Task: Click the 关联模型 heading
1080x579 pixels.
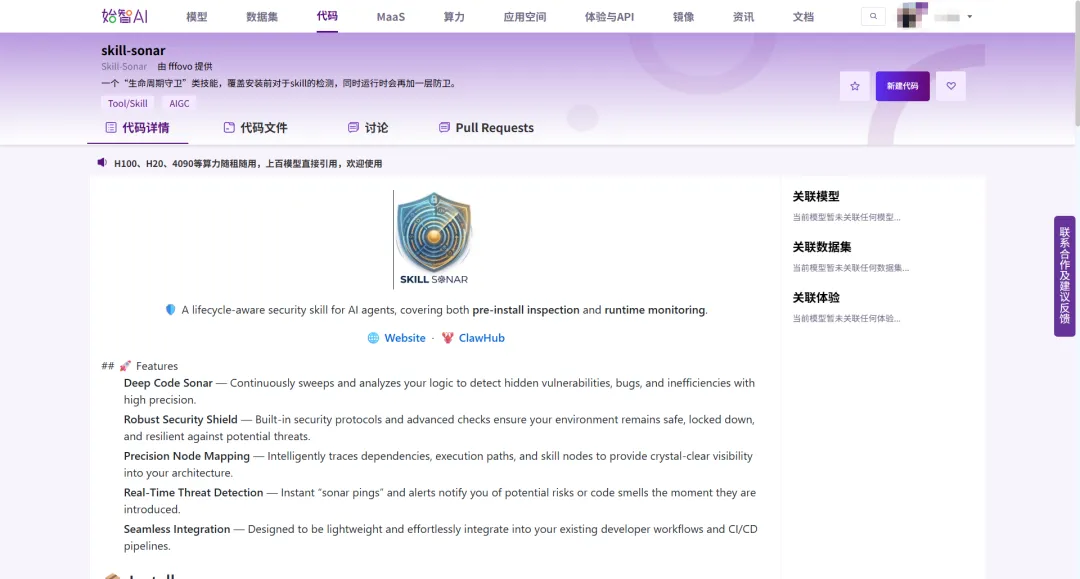Action: point(816,196)
